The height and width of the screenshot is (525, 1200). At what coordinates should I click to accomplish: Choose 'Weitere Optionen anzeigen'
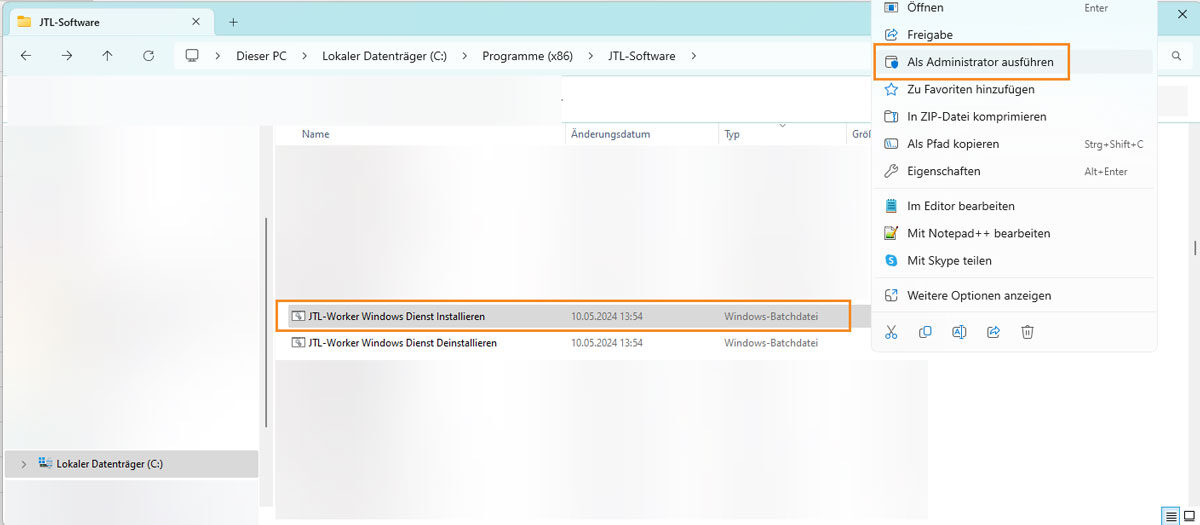[978, 295]
